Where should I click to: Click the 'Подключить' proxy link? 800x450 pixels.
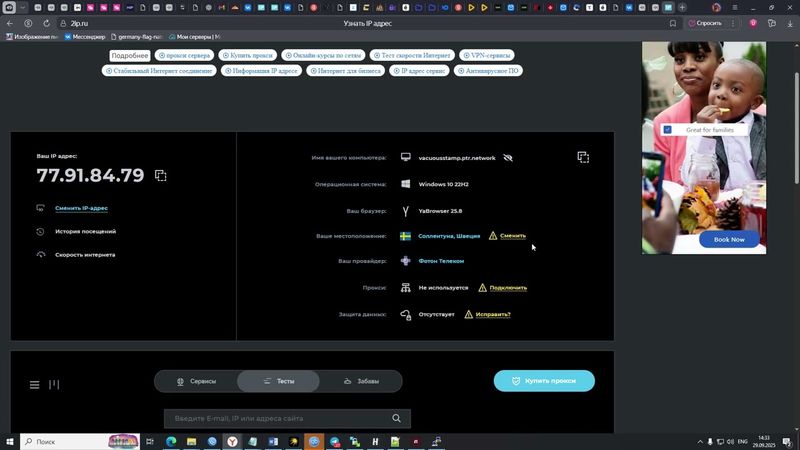(x=508, y=288)
